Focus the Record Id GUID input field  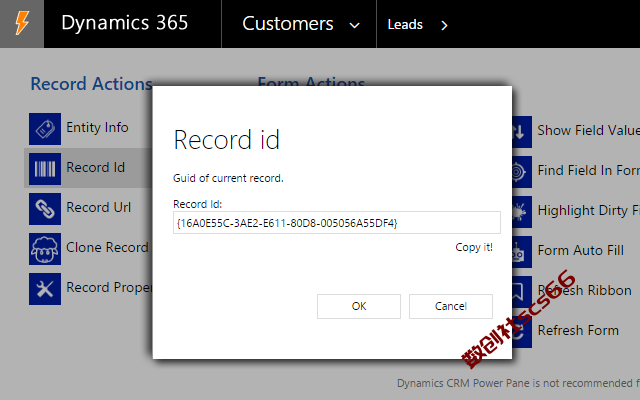pos(337,222)
